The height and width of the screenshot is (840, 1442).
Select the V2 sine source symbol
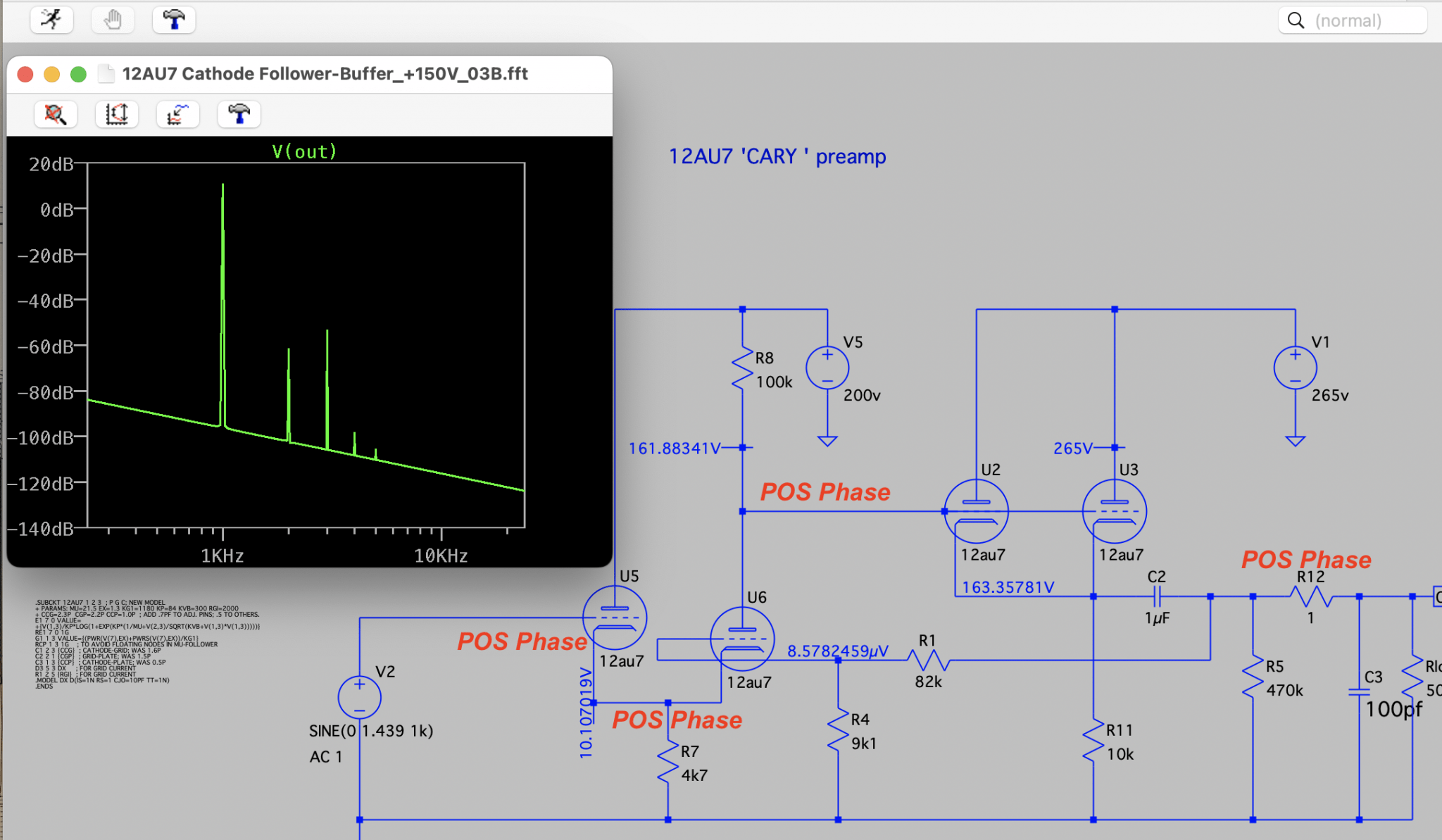point(360,698)
